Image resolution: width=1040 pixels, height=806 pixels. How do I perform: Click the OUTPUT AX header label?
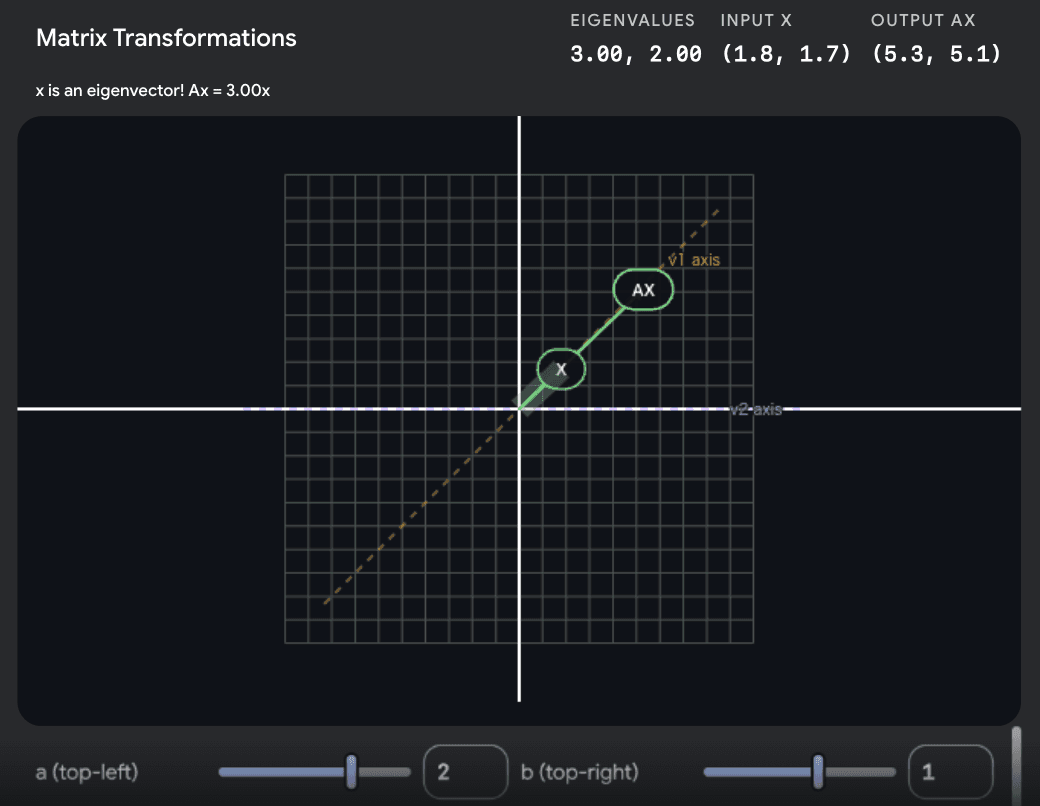tap(923, 21)
